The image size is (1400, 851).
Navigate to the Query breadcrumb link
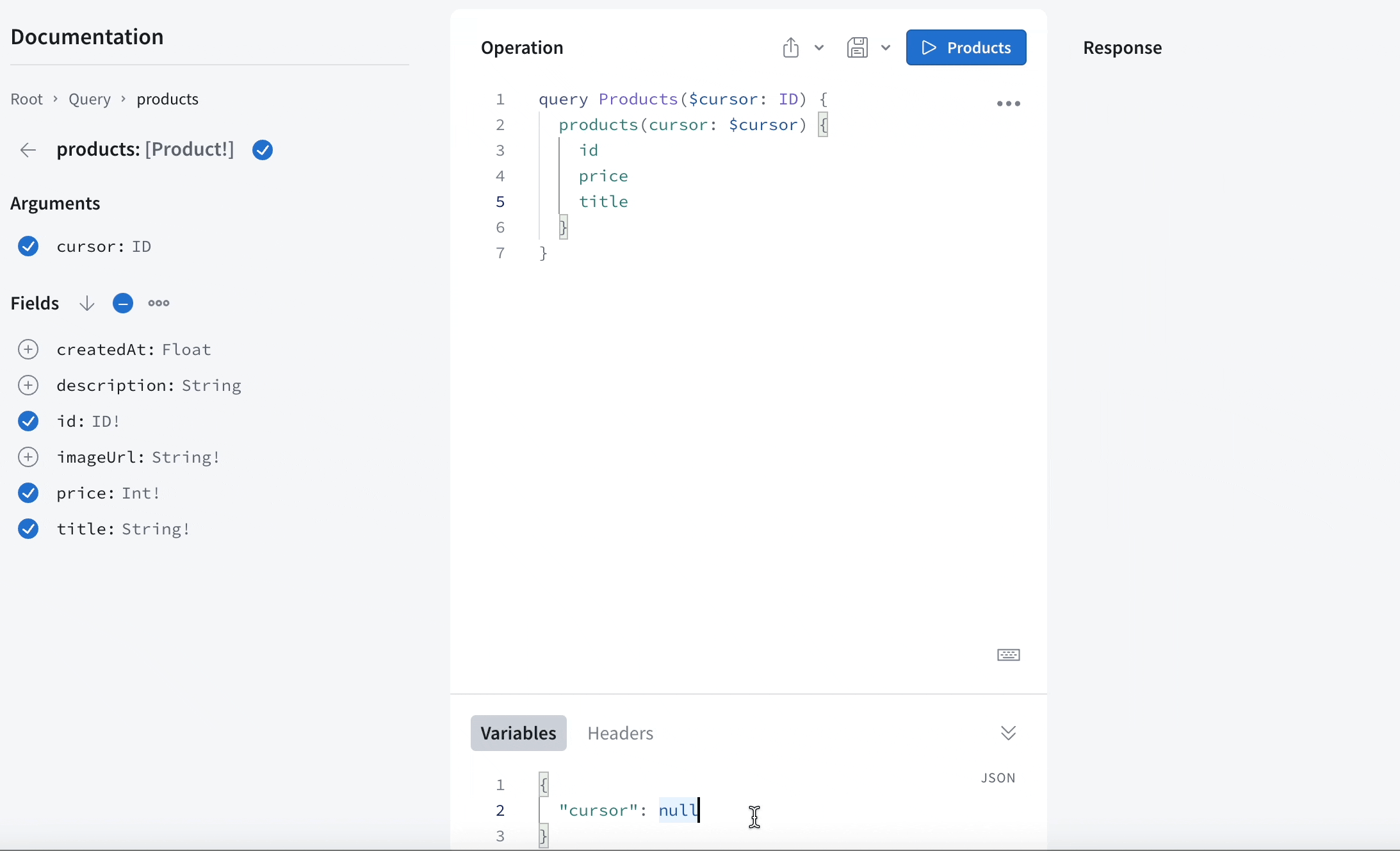(x=90, y=99)
